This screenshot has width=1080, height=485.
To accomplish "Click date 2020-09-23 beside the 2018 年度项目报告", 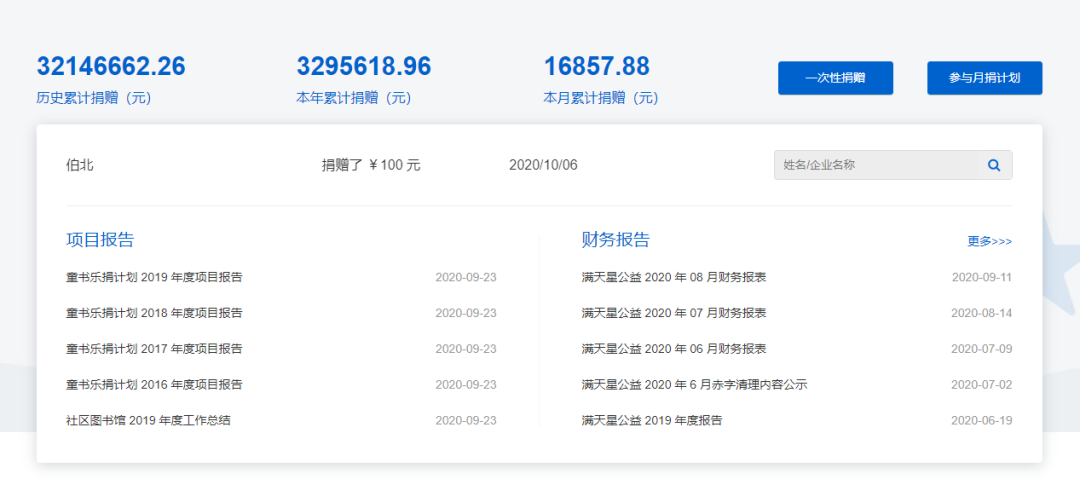I will coord(466,313).
